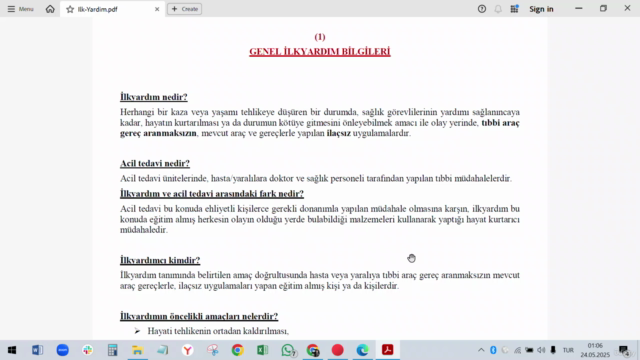
Task: Open Yandex Browser from the taskbar
Action: point(188,350)
